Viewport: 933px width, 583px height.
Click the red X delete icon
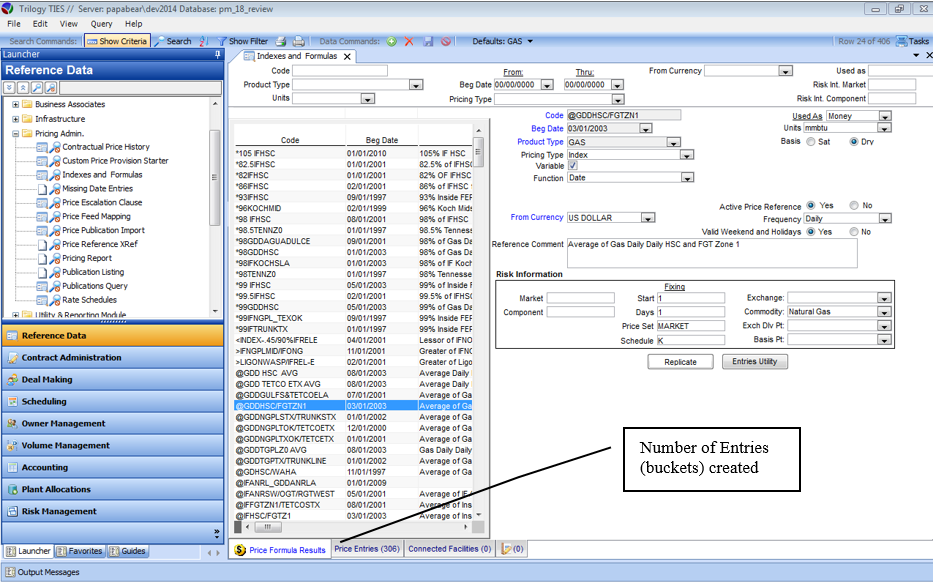coord(409,41)
